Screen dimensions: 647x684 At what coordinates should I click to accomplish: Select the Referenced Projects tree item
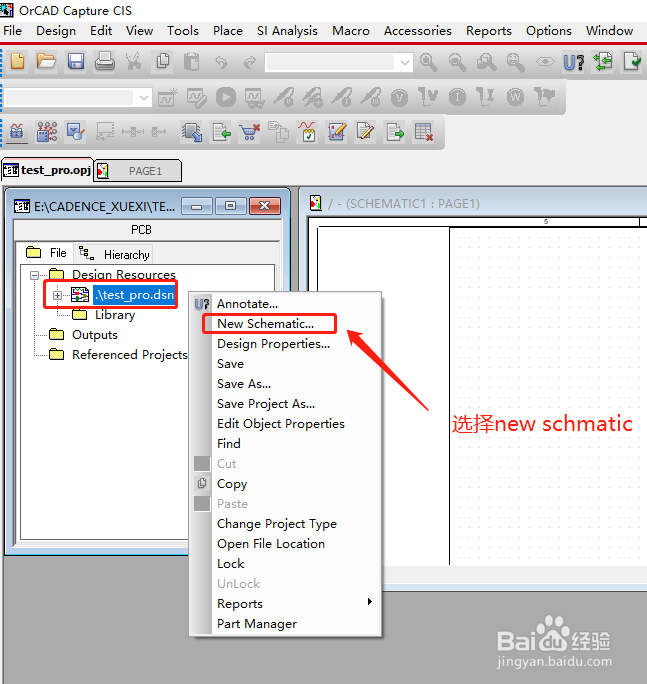coord(130,355)
